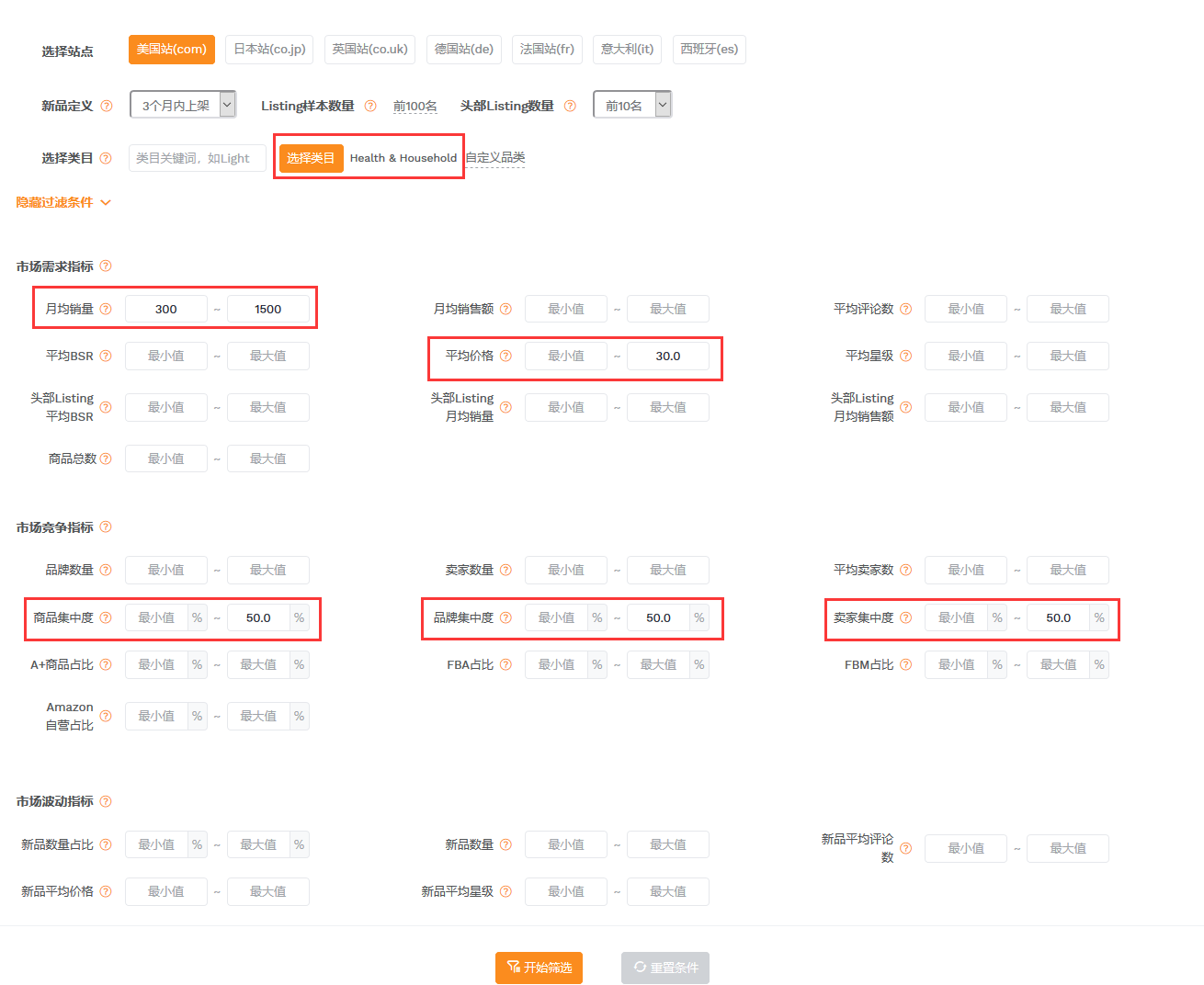Viewport: 1204px width, 985px height.
Task: Select the 英国站(co.uk) site
Action: 369,49
